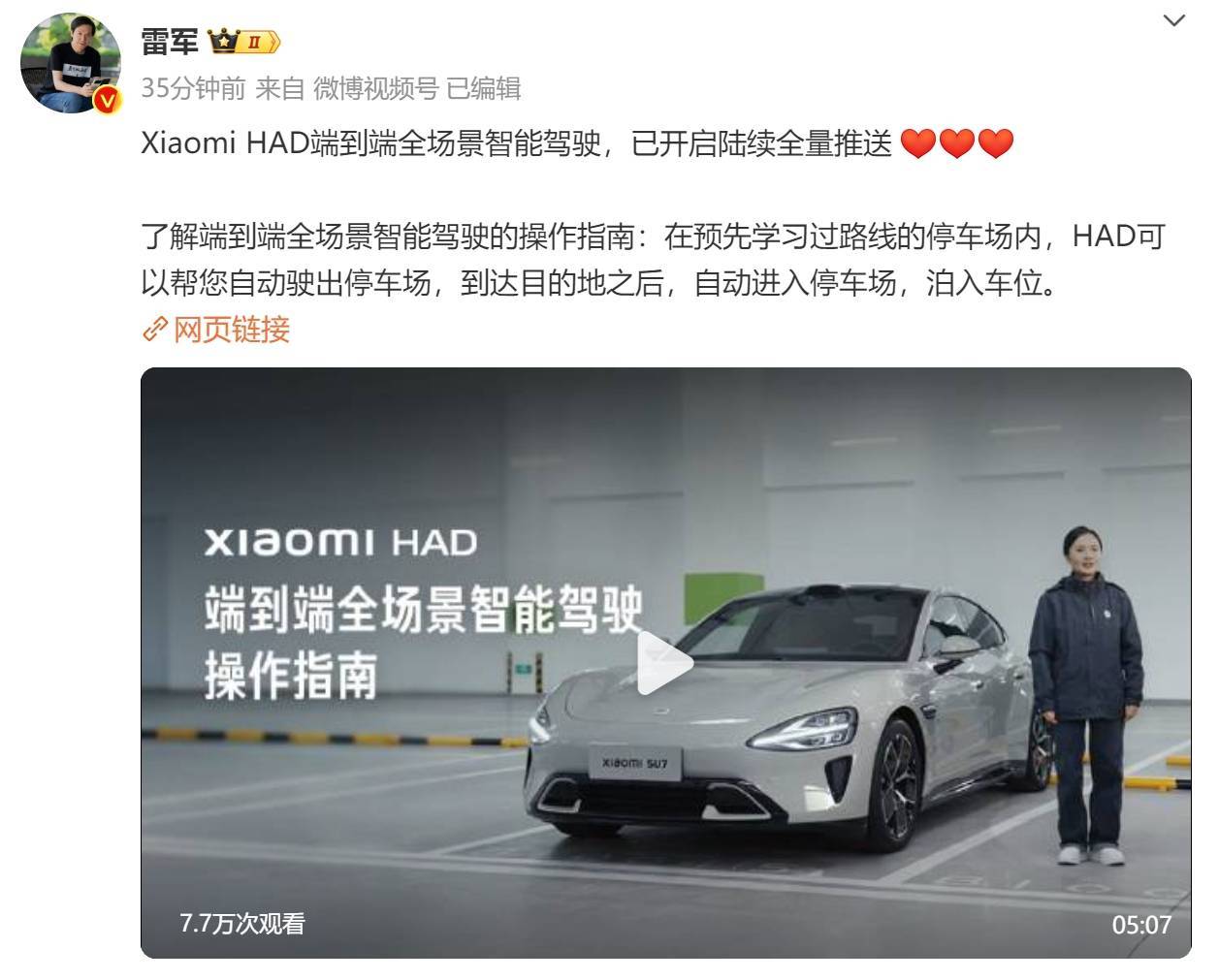1219x980 pixels.
Task: Expand the post options chevron
Action: [x=1173, y=20]
